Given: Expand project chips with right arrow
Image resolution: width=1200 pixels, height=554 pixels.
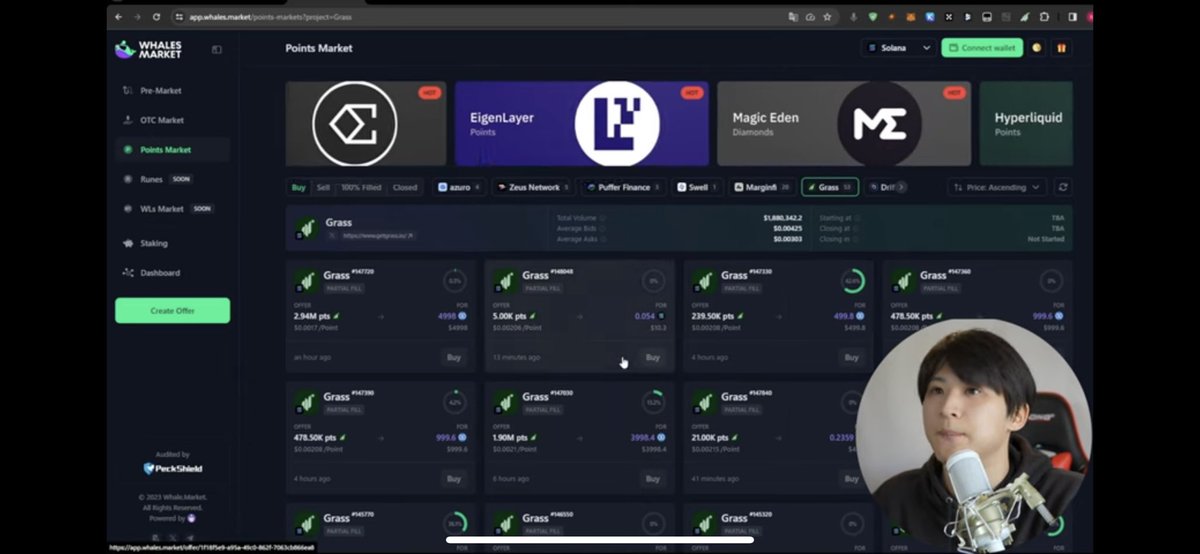Looking at the screenshot, I should tap(900, 187).
